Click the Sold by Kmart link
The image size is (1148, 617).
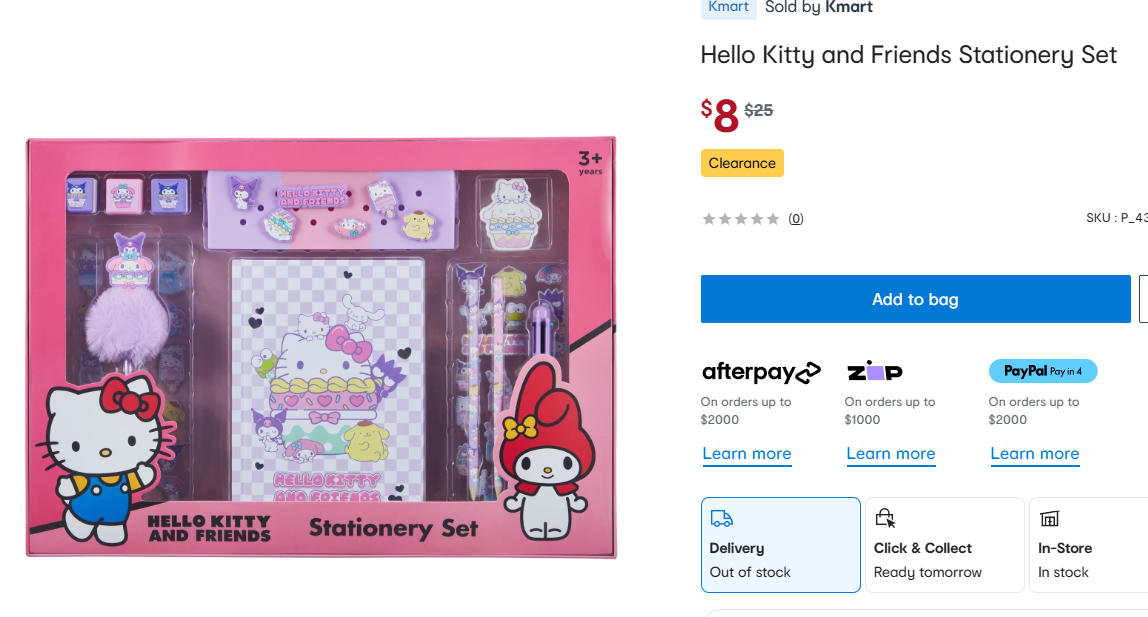[819, 8]
